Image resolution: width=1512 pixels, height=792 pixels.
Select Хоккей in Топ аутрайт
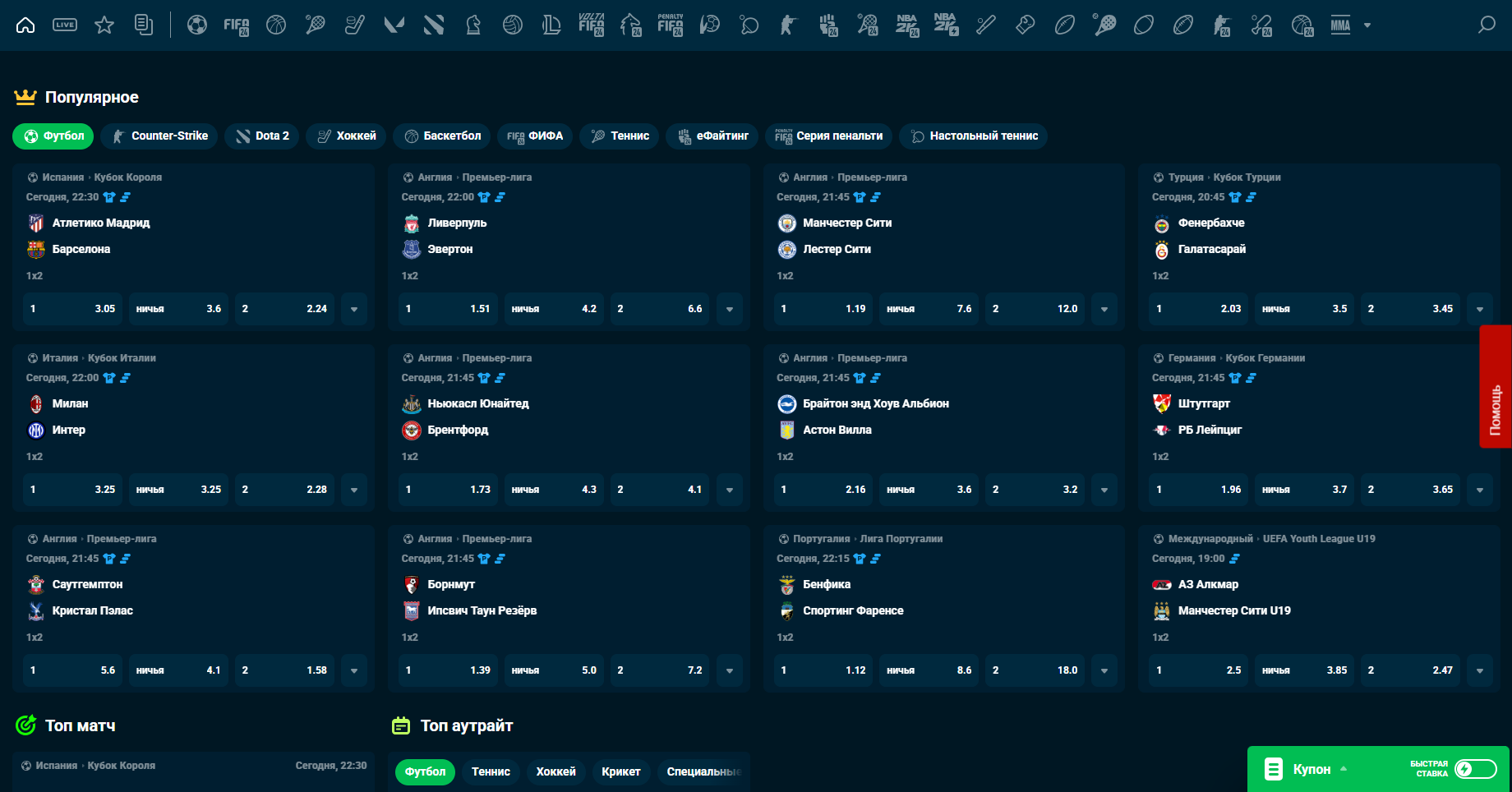[556, 772]
